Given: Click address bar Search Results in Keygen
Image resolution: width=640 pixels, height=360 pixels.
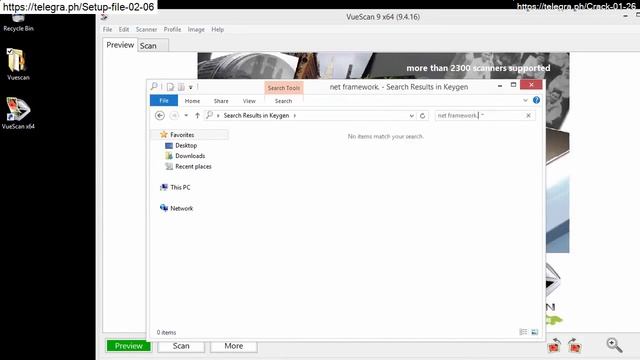Looking at the screenshot, I should (256, 116).
